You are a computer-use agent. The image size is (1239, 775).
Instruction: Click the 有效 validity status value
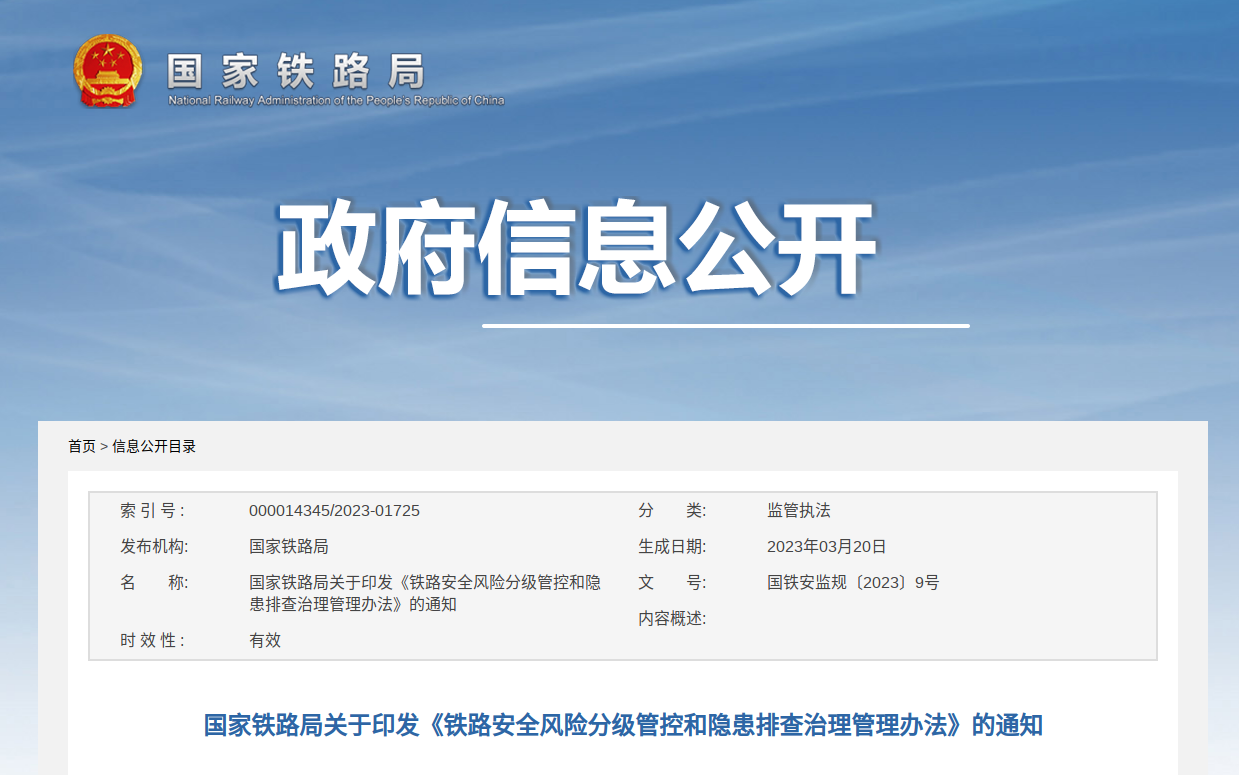pyautogui.click(x=265, y=641)
